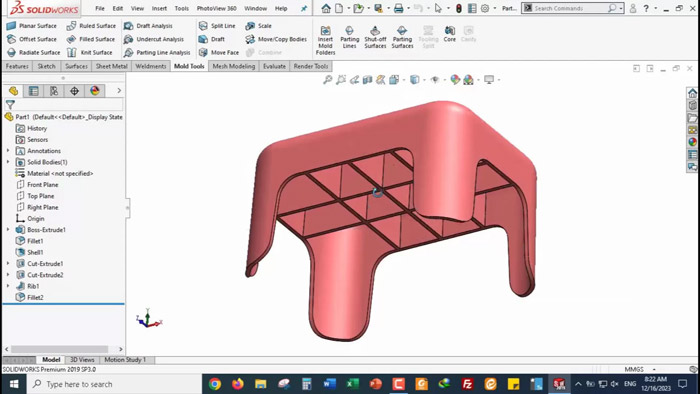The image size is (700, 394).
Task: Open the Parting Lines tool
Action: tap(350, 37)
